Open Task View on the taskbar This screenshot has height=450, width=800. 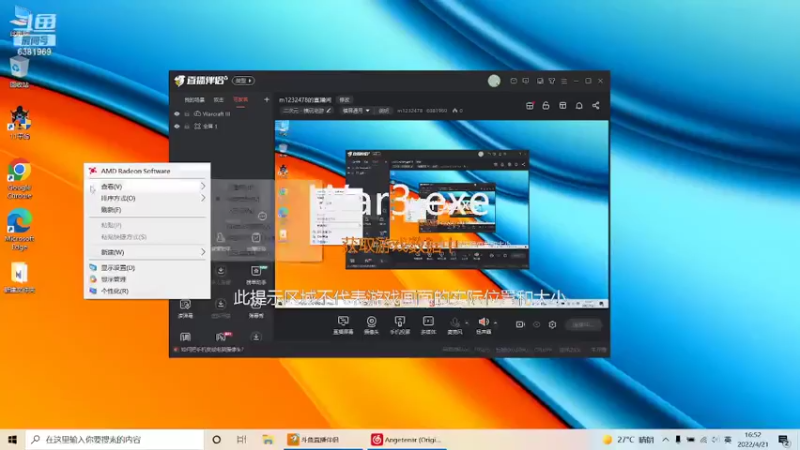[x=242, y=439]
